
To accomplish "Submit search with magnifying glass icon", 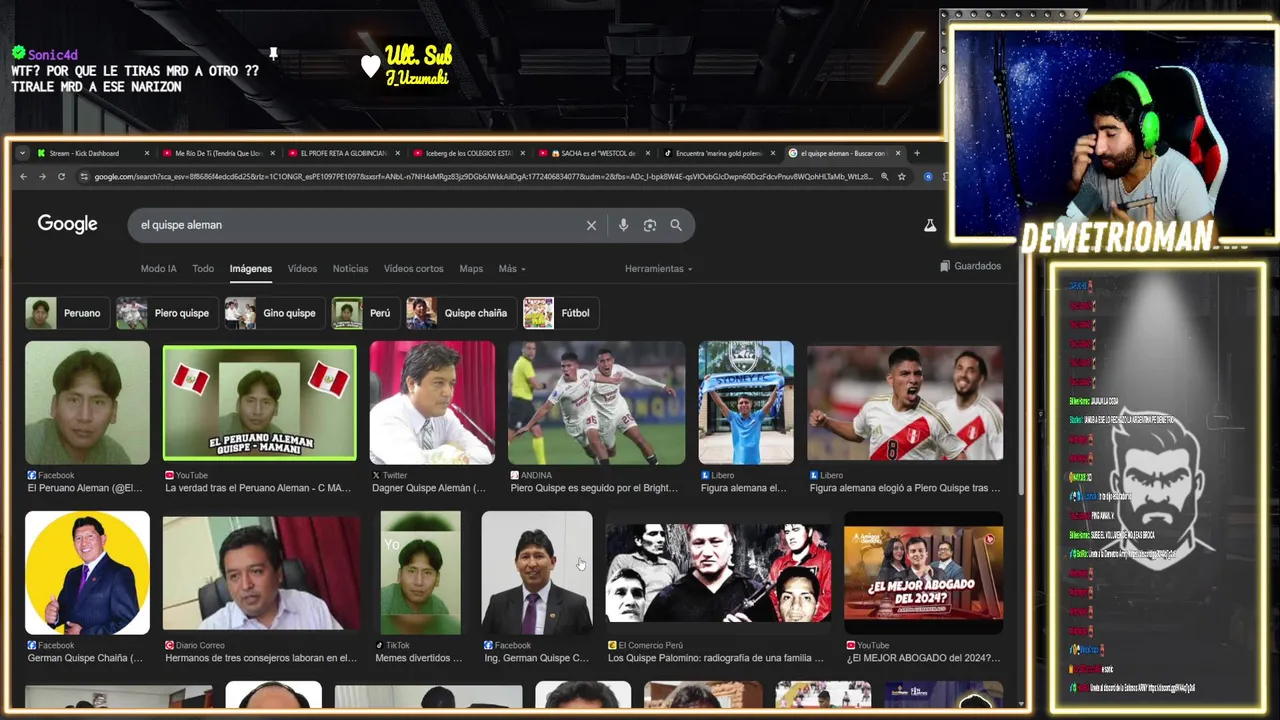I will point(676,225).
